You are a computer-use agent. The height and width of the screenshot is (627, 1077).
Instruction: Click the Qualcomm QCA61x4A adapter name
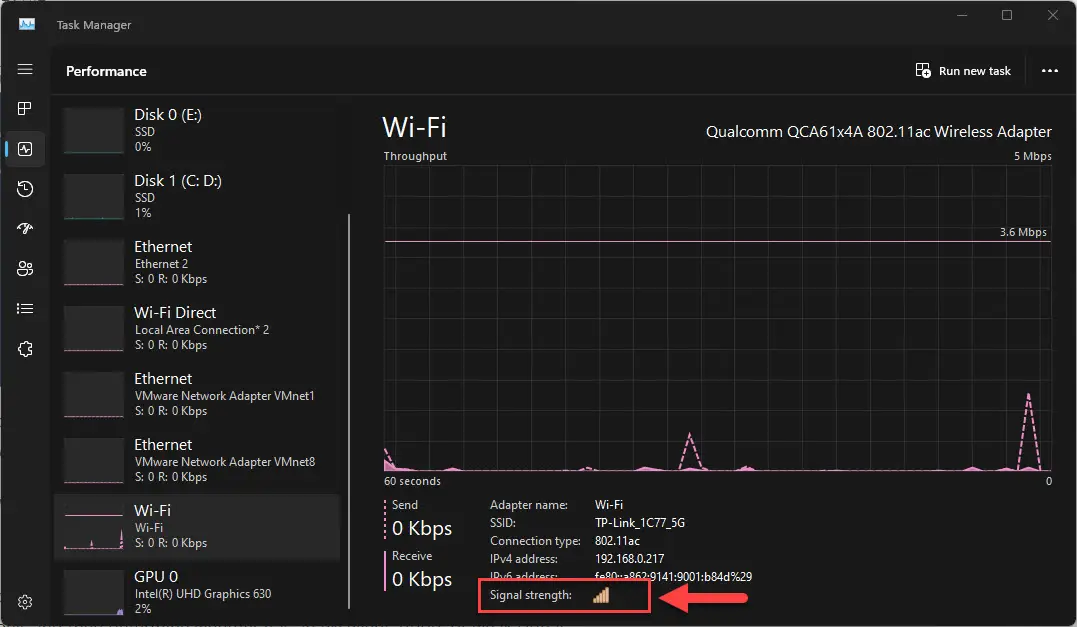coord(878,131)
